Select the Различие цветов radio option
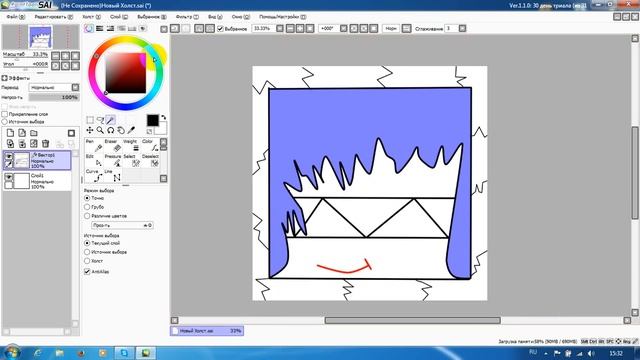This screenshot has height=360, width=640. click(x=87, y=216)
